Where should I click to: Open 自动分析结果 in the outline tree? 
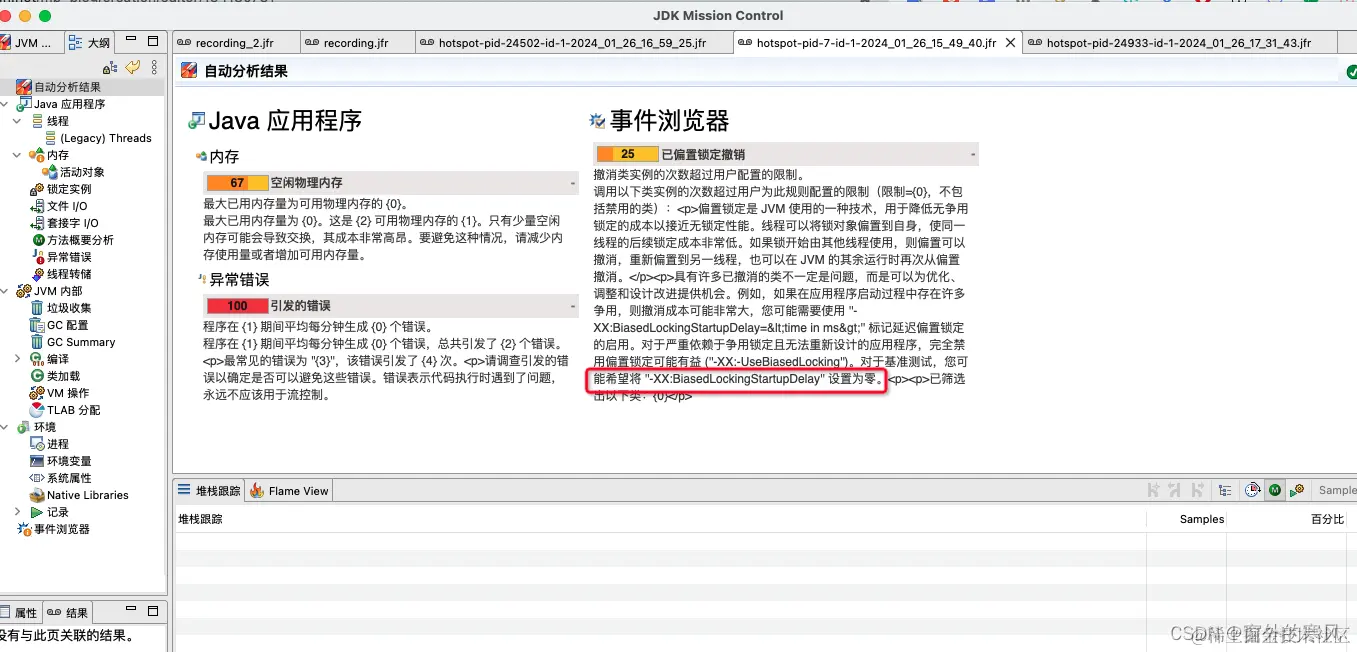pyautogui.click(x=67, y=87)
